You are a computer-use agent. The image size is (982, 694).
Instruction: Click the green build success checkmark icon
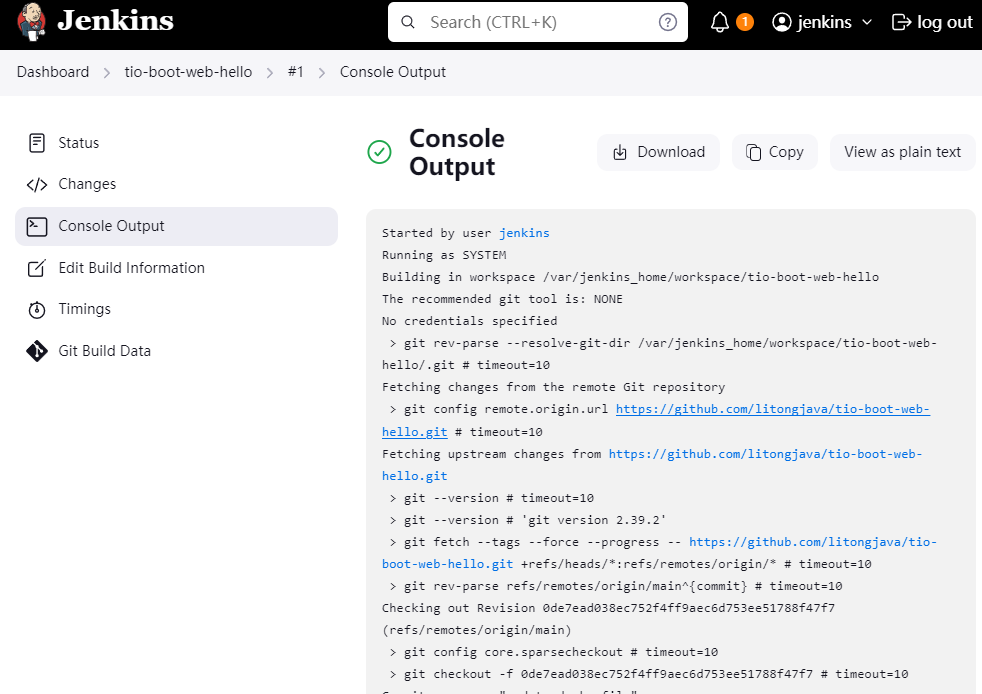click(379, 152)
